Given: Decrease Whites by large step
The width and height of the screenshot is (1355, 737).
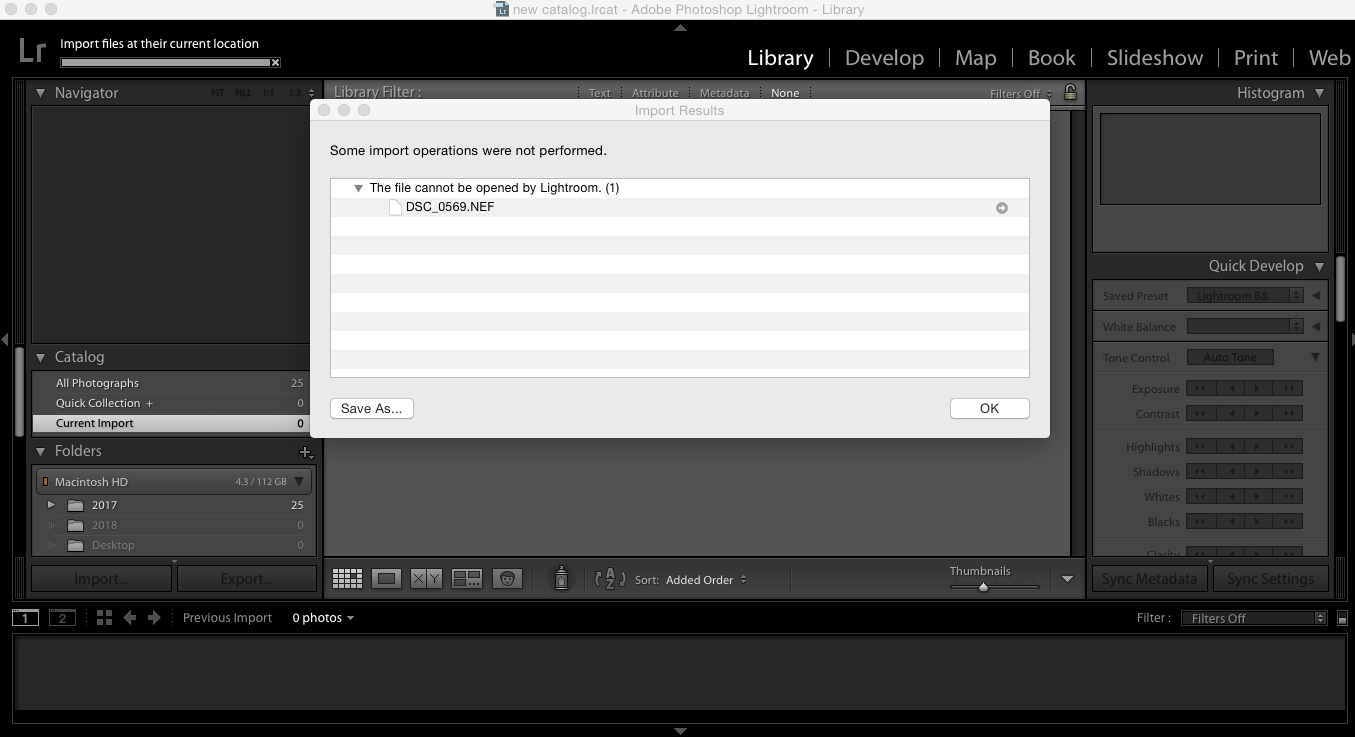Looking at the screenshot, I should coord(1201,497).
